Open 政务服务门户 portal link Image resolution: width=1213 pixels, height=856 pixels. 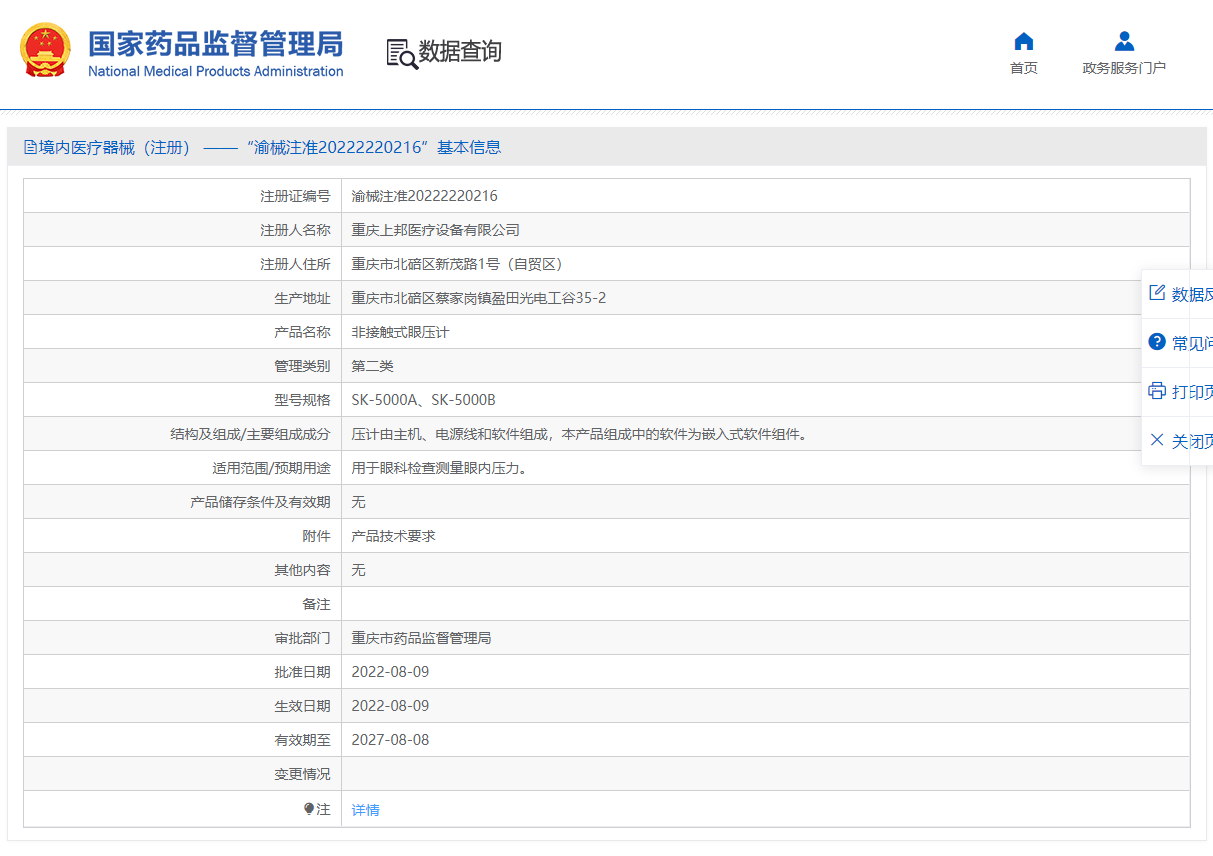tap(1124, 68)
